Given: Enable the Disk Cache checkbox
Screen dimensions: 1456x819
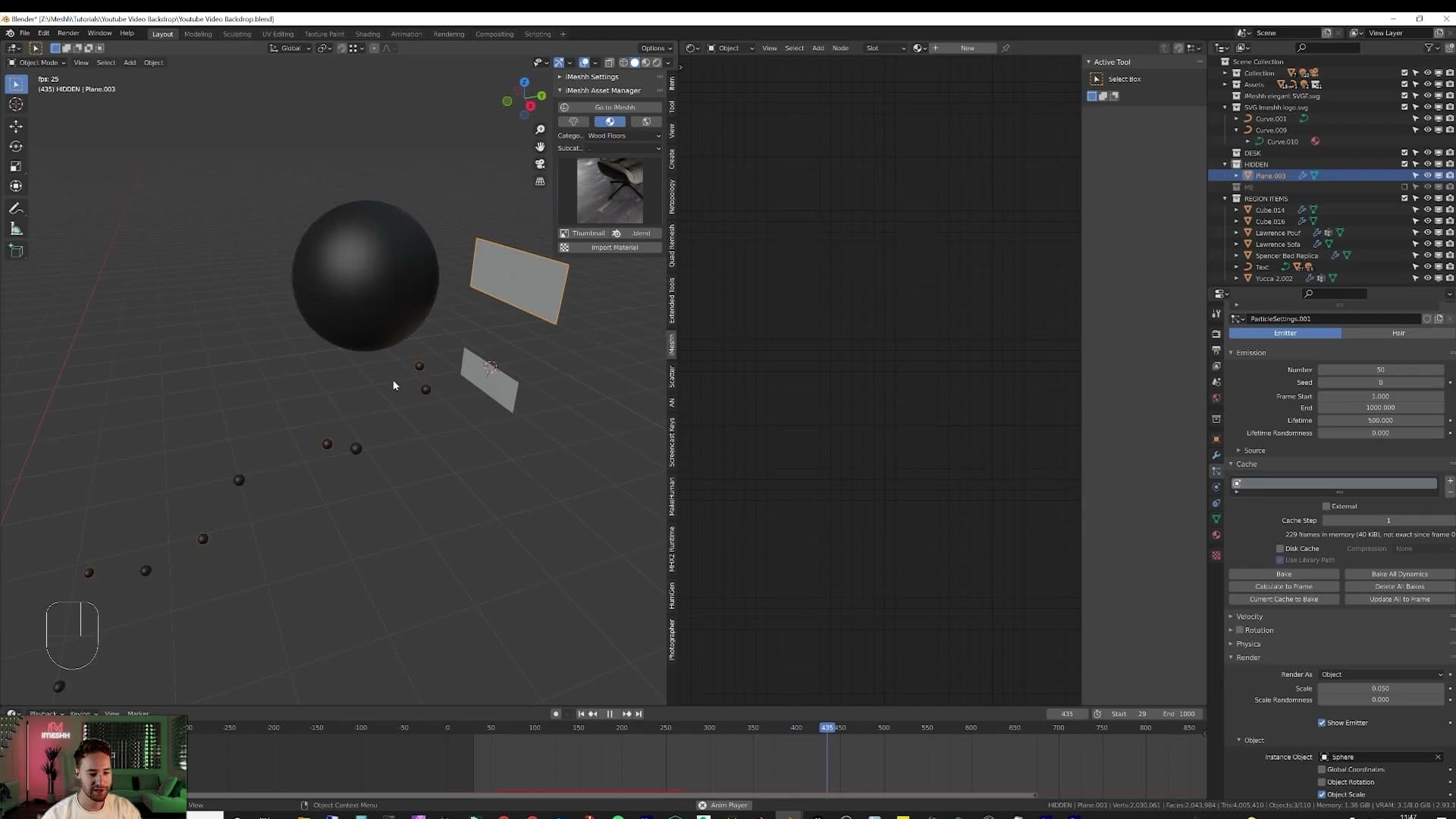Looking at the screenshot, I should click(x=1280, y=548).
